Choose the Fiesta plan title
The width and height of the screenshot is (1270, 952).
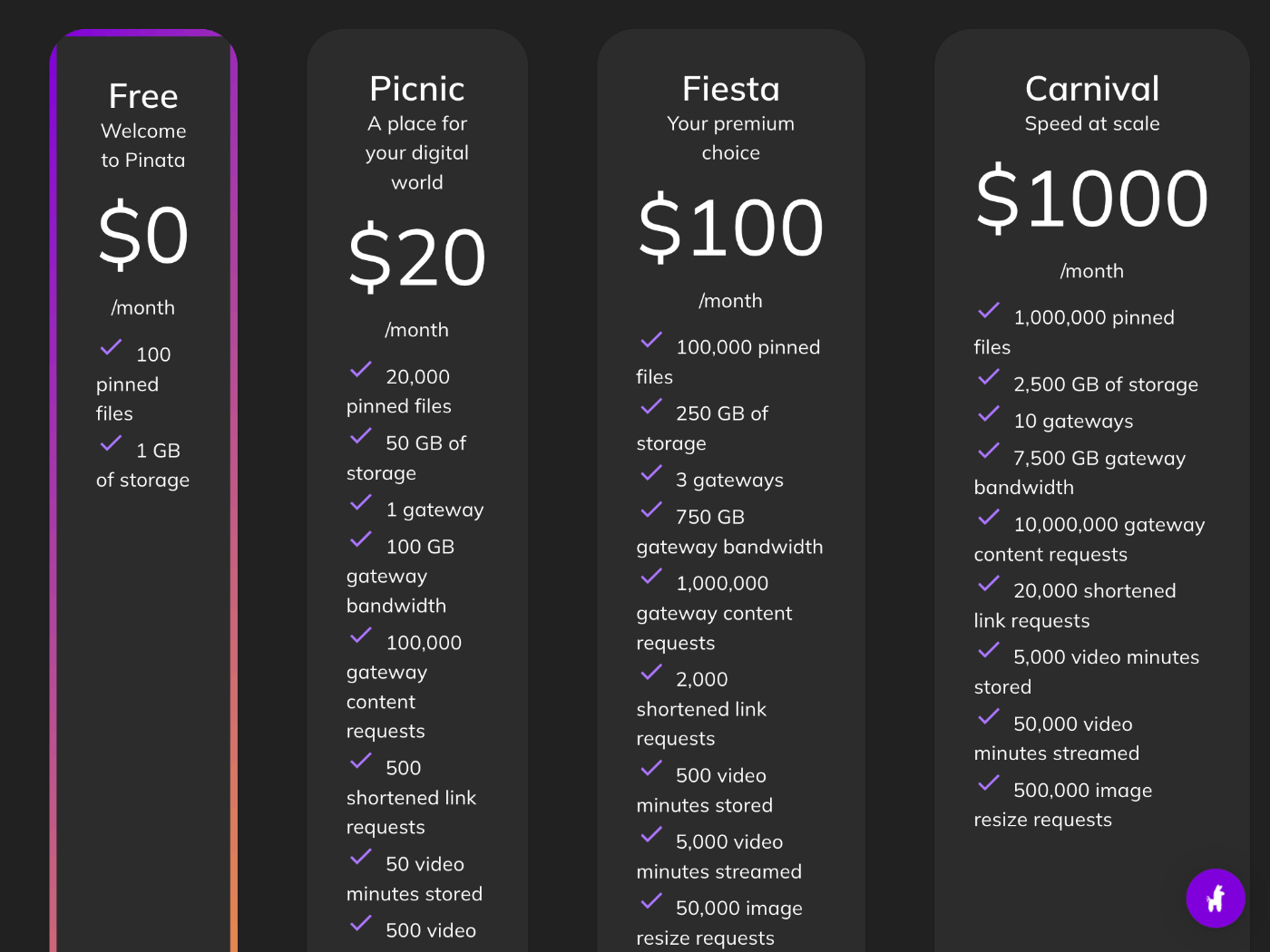(731, 89)
